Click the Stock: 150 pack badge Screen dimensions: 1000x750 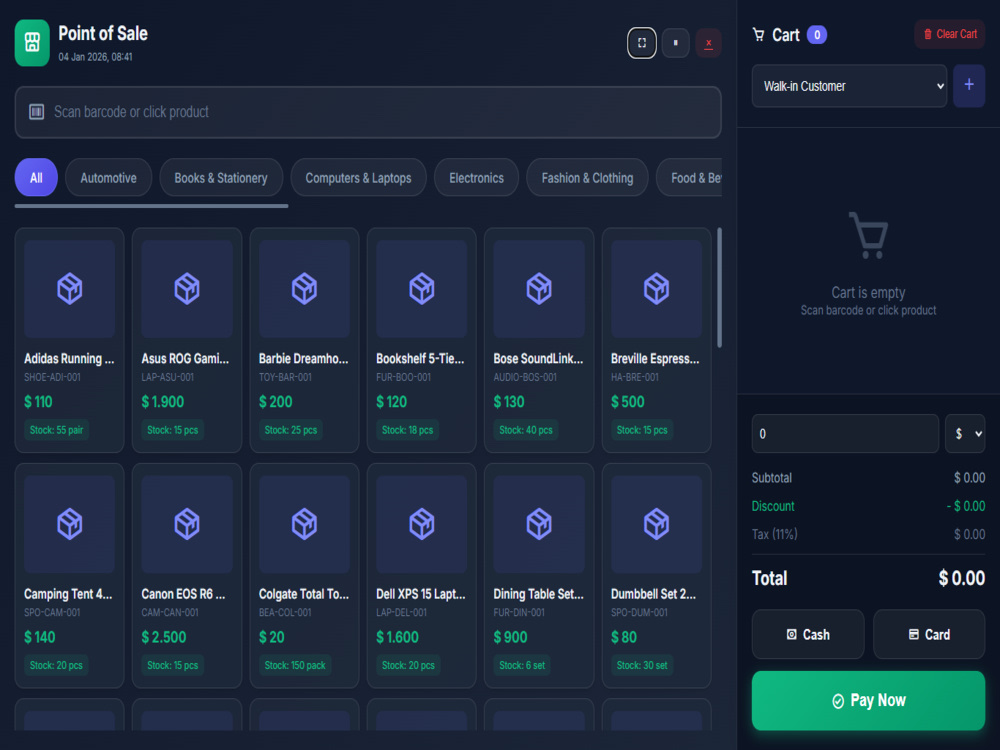coord(295,665)
